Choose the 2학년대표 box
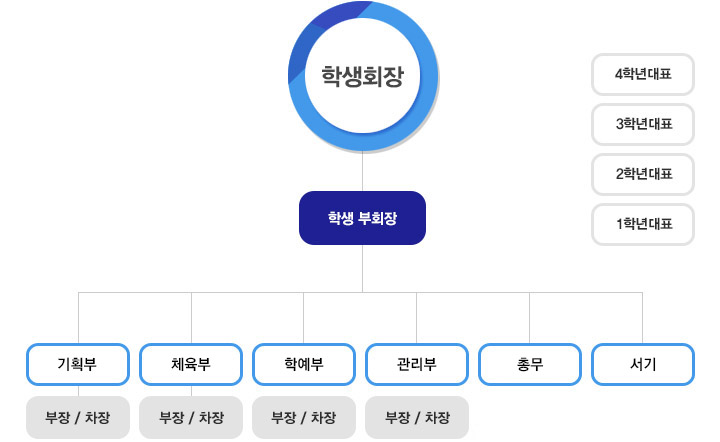 643,174
